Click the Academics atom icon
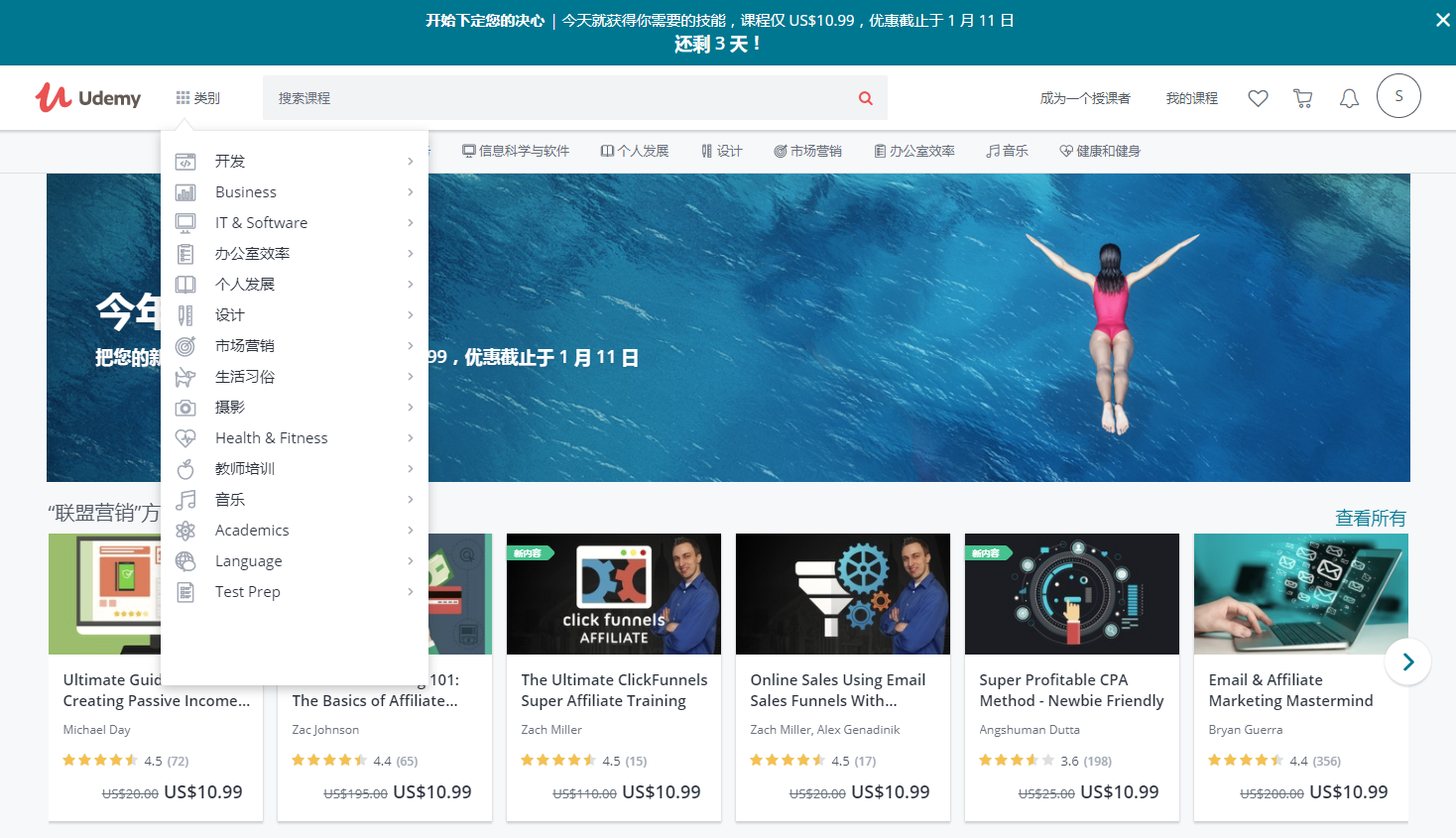Viewport: 1456px width, 838px height. pyautogui.click(x=185, y=531)
